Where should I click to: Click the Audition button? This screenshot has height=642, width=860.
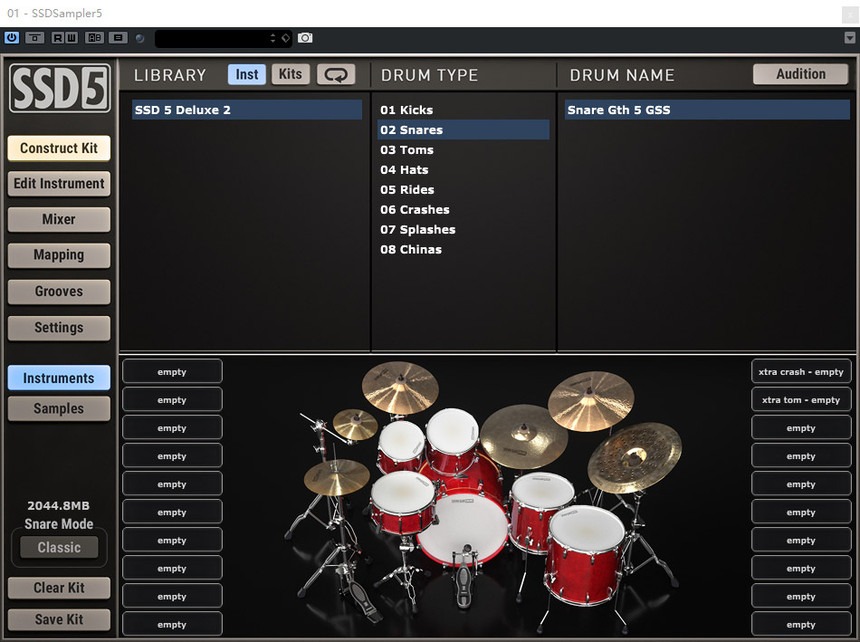click(x=800, y=73)
